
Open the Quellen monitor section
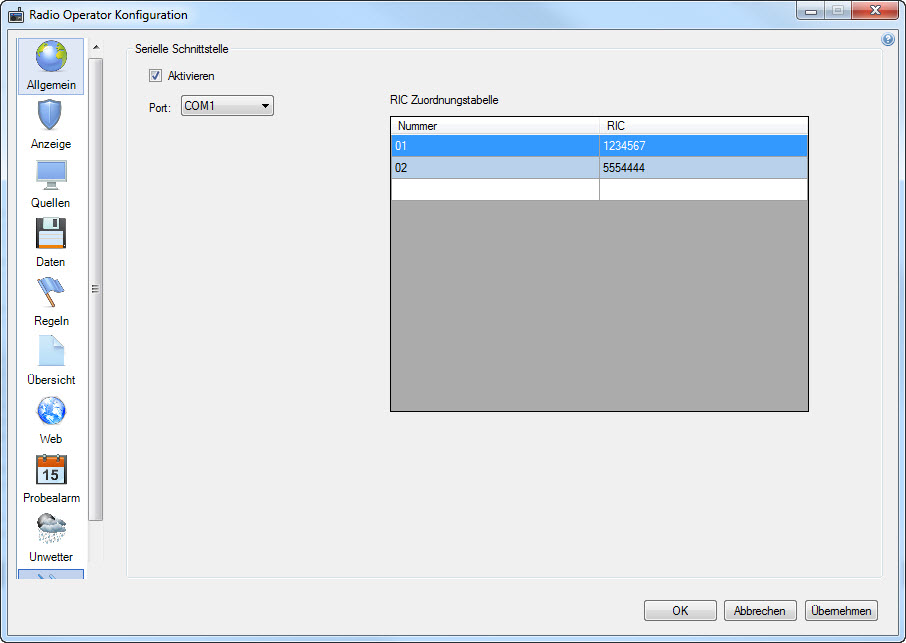click(51, 184)
